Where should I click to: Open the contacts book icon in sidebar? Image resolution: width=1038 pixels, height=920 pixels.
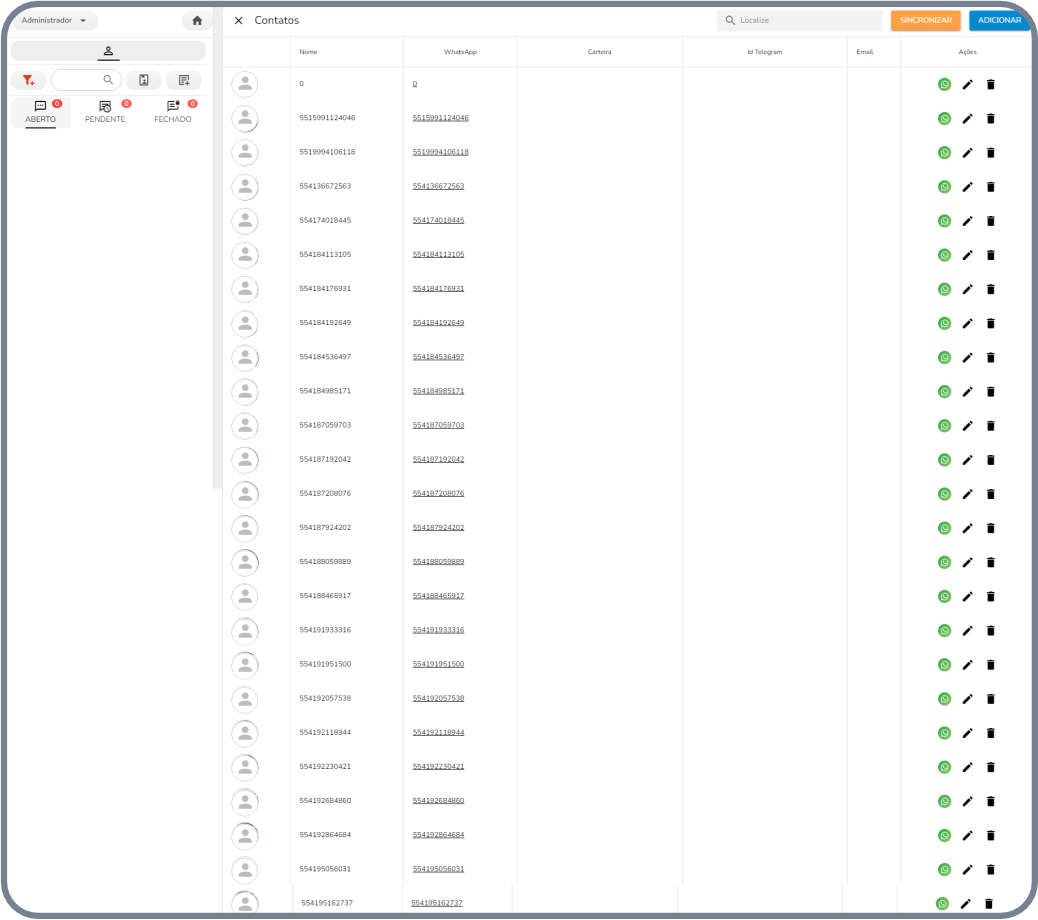[x=144, y=80]
